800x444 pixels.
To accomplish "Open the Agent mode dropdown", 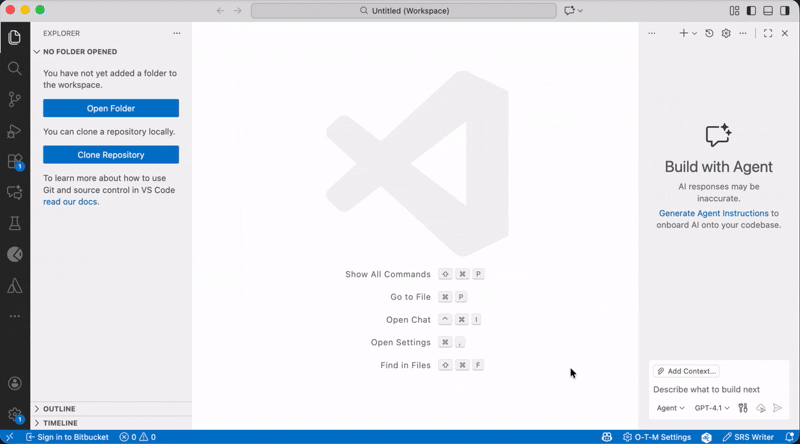I will tap(670, 408).
